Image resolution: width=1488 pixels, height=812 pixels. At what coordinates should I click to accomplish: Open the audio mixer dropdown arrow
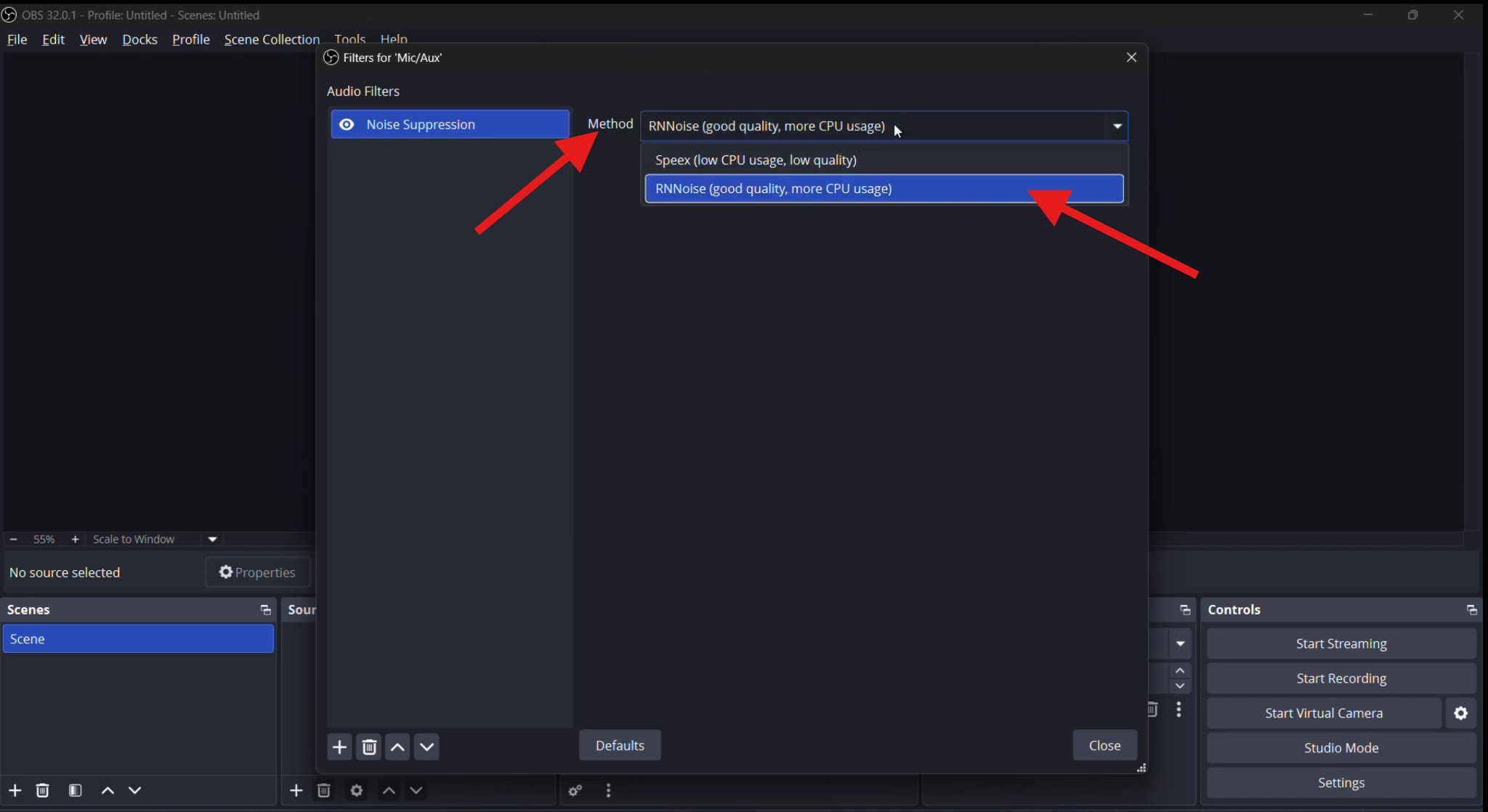point(1180,643)
